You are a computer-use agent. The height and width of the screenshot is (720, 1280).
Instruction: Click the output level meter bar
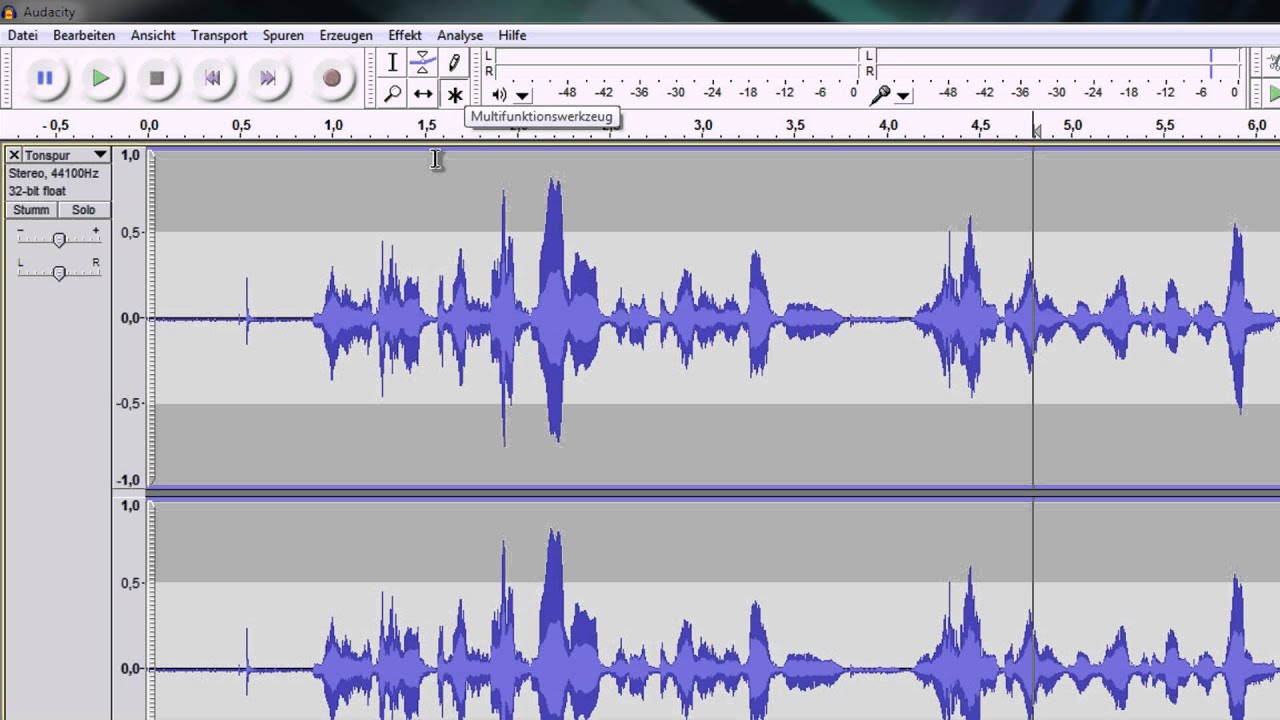point(677,63)
